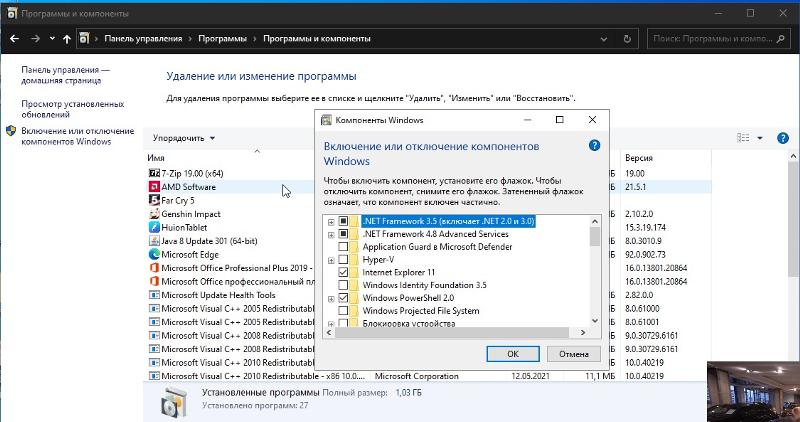800x422 pixels.
Task: Open Просмотр установленных обновлений link
Action: 72,109
